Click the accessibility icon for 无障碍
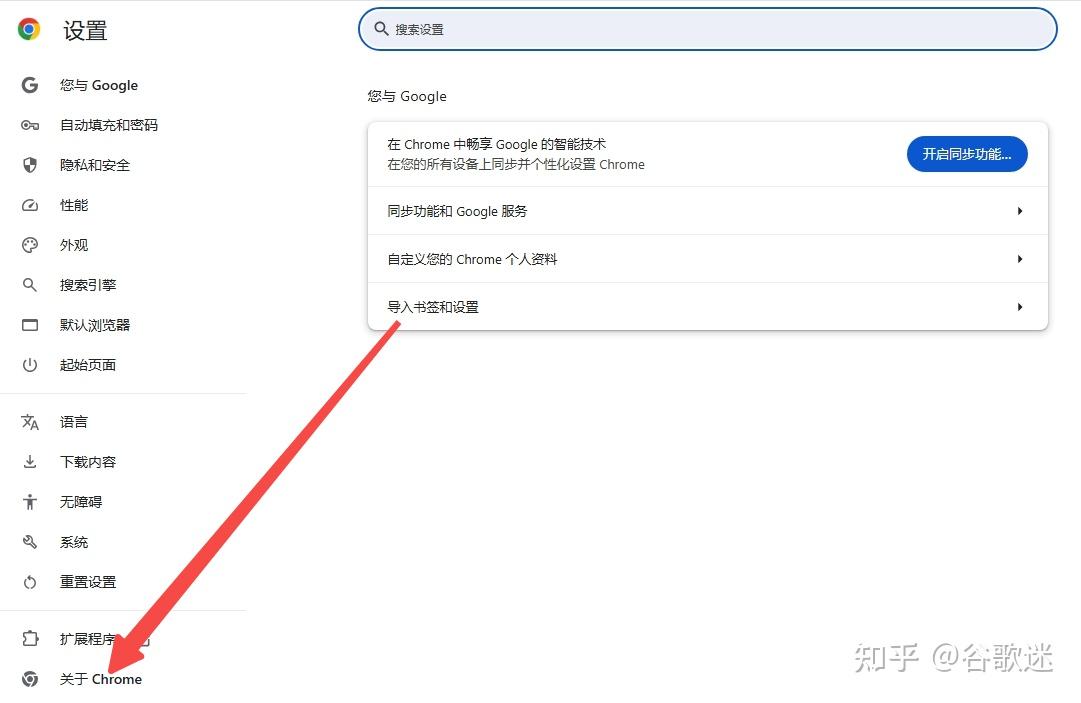Image resolution: width=1081 pixels, height=703 pixels. 30,502
